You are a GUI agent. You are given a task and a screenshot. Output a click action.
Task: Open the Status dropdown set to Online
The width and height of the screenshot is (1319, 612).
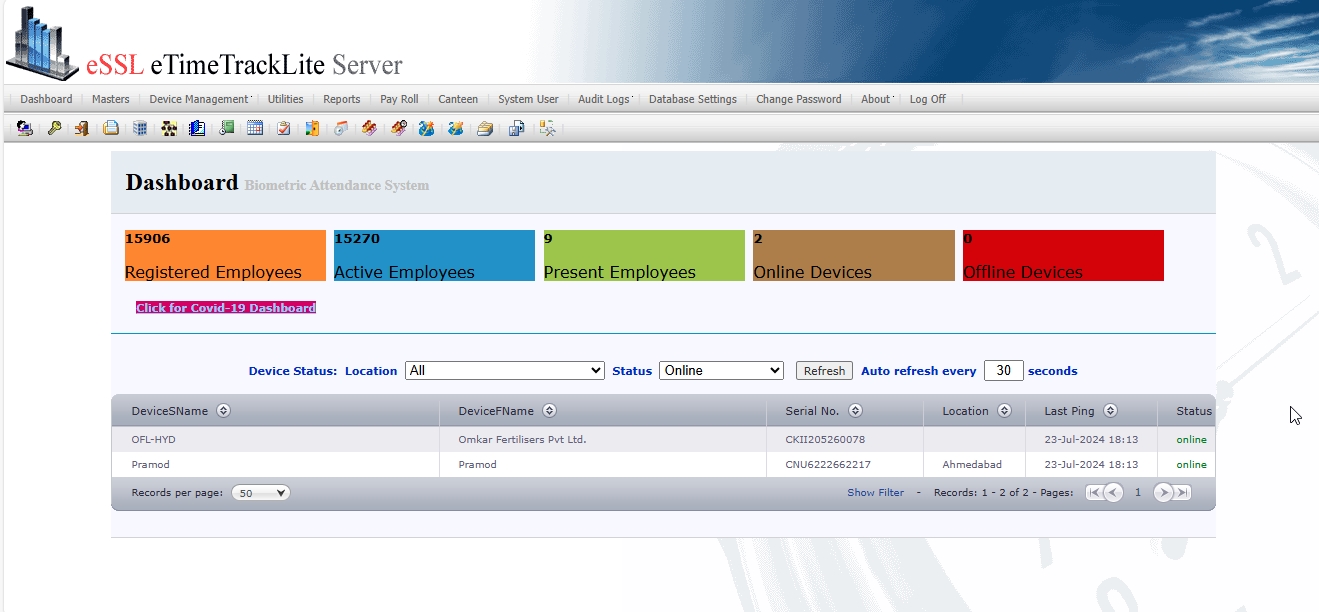tap(721, 370)
